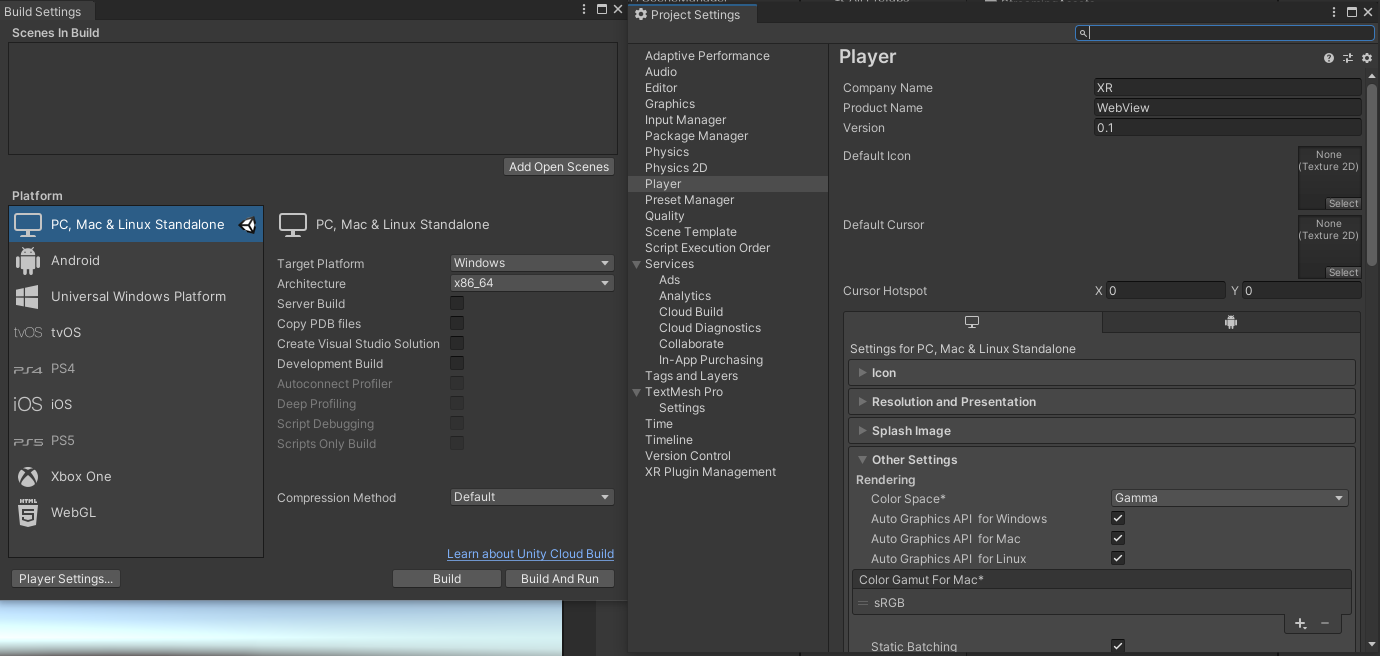1380x656 pixels.
Task: Open Tags and Layers settings
Action: click(x=691, y=376)
